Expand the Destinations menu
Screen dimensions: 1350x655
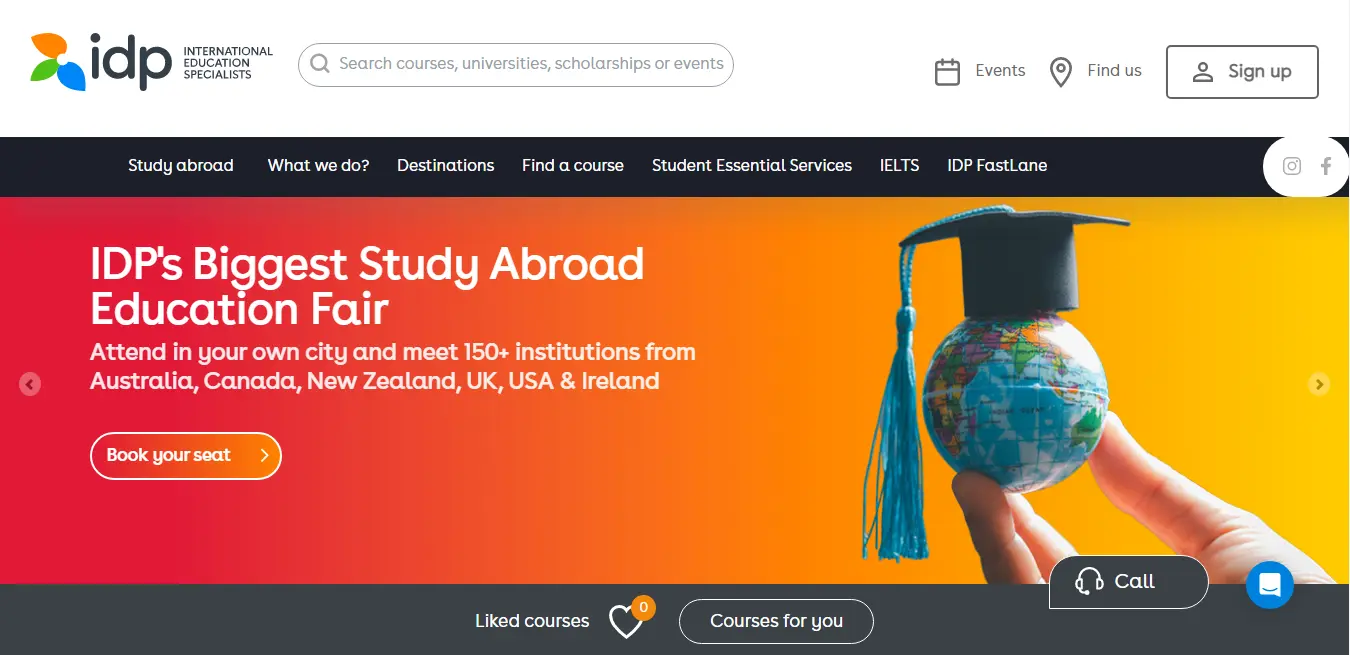(x=446, y=166)
